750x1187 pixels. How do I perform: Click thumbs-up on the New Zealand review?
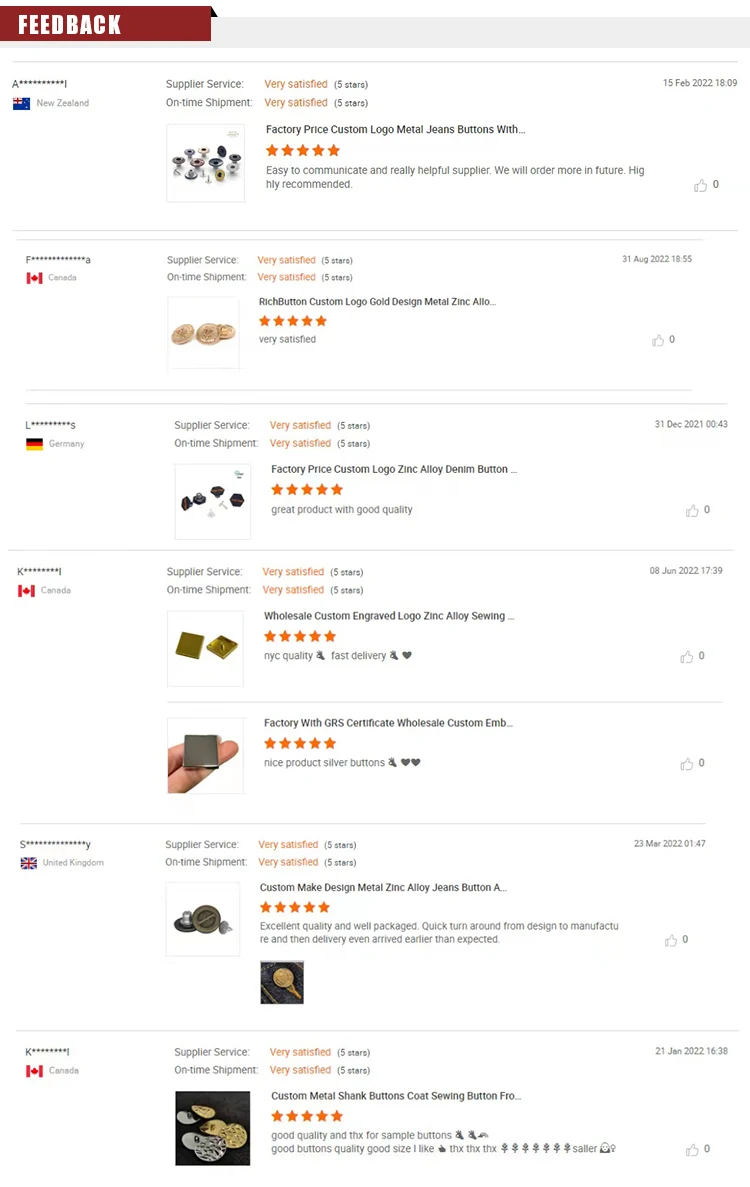click(x=700, y=185)
